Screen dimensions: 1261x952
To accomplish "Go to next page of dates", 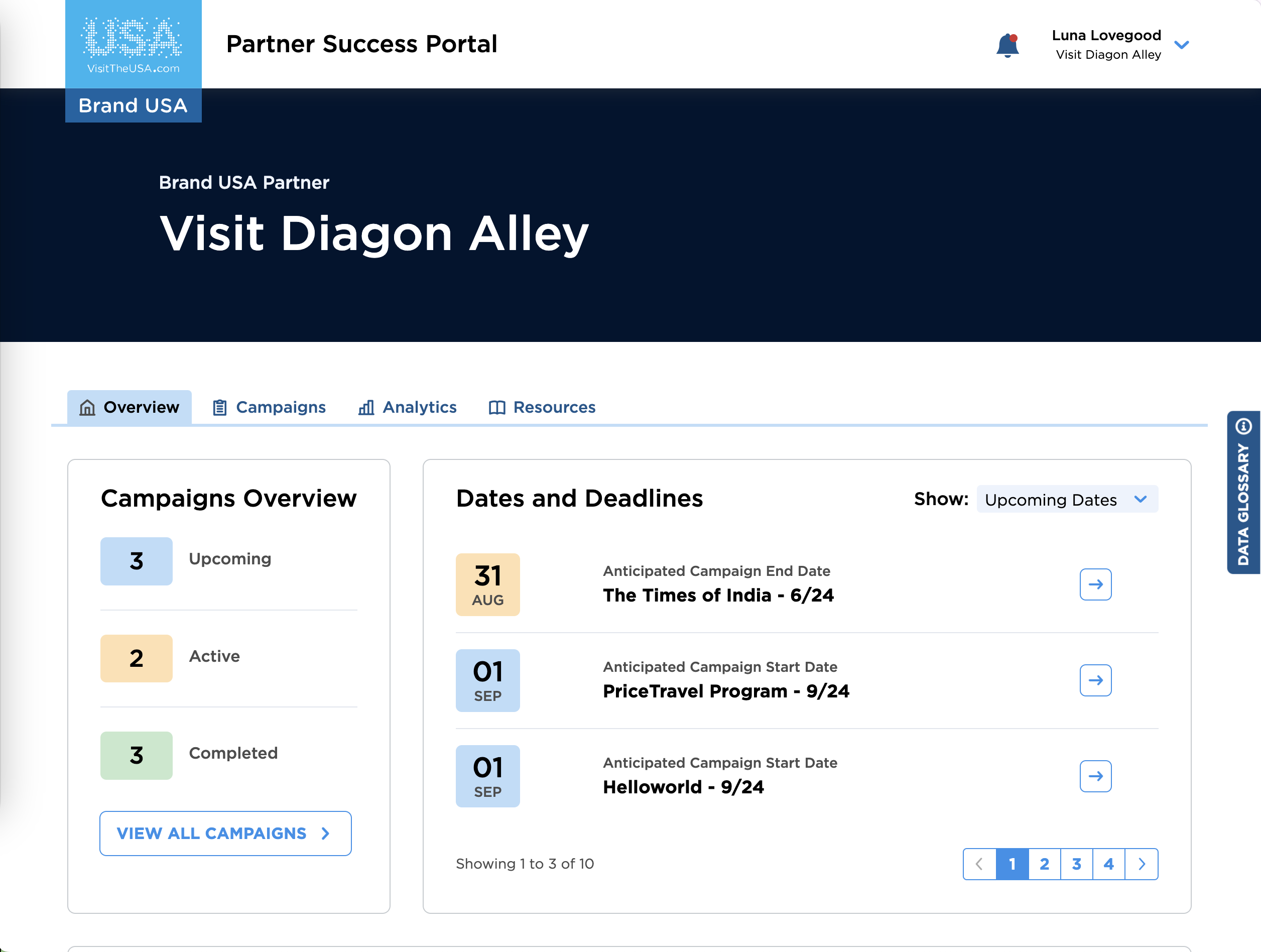I will [x=1142, y=864].
